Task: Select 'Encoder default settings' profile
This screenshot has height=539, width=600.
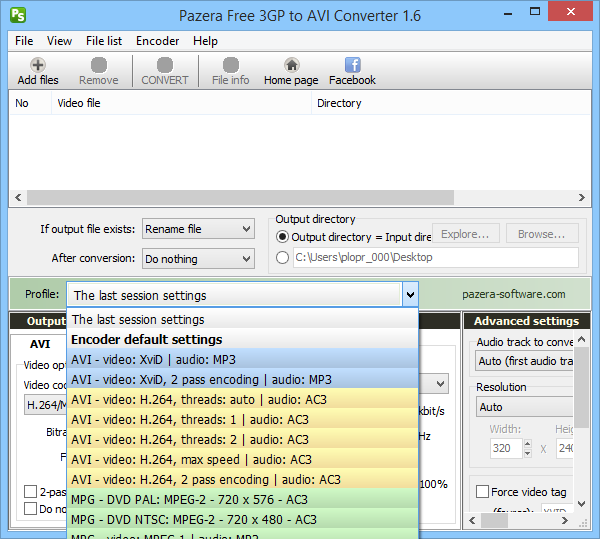Action: (243, 339)
